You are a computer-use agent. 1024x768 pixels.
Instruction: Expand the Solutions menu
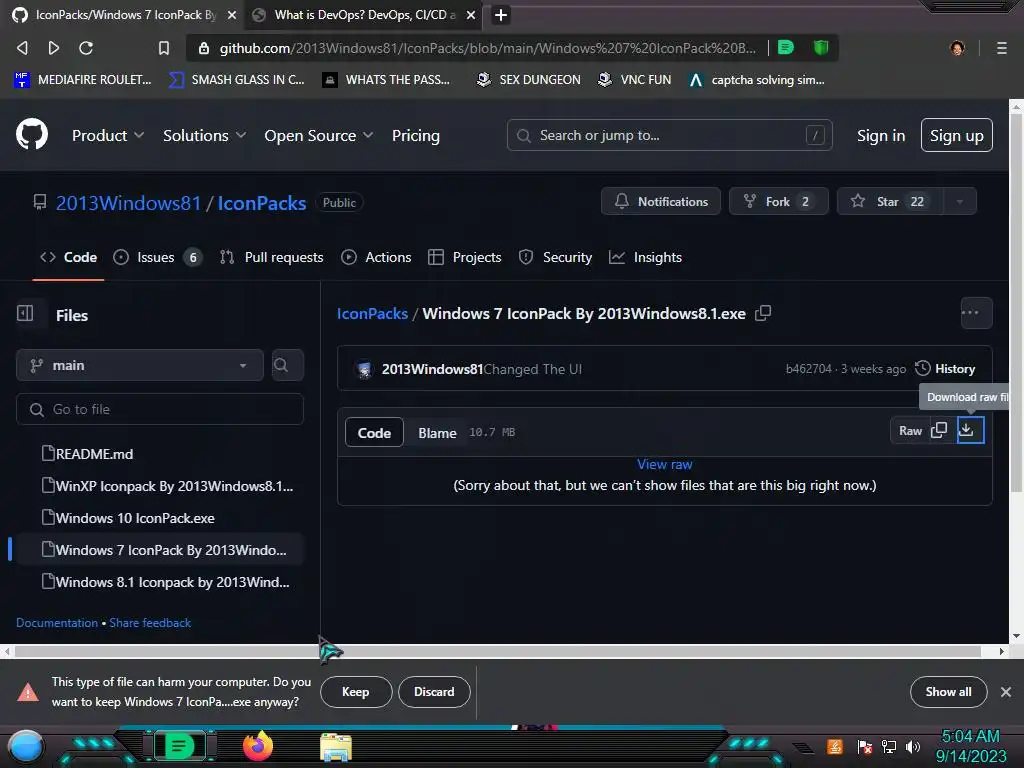click(204, 135)
